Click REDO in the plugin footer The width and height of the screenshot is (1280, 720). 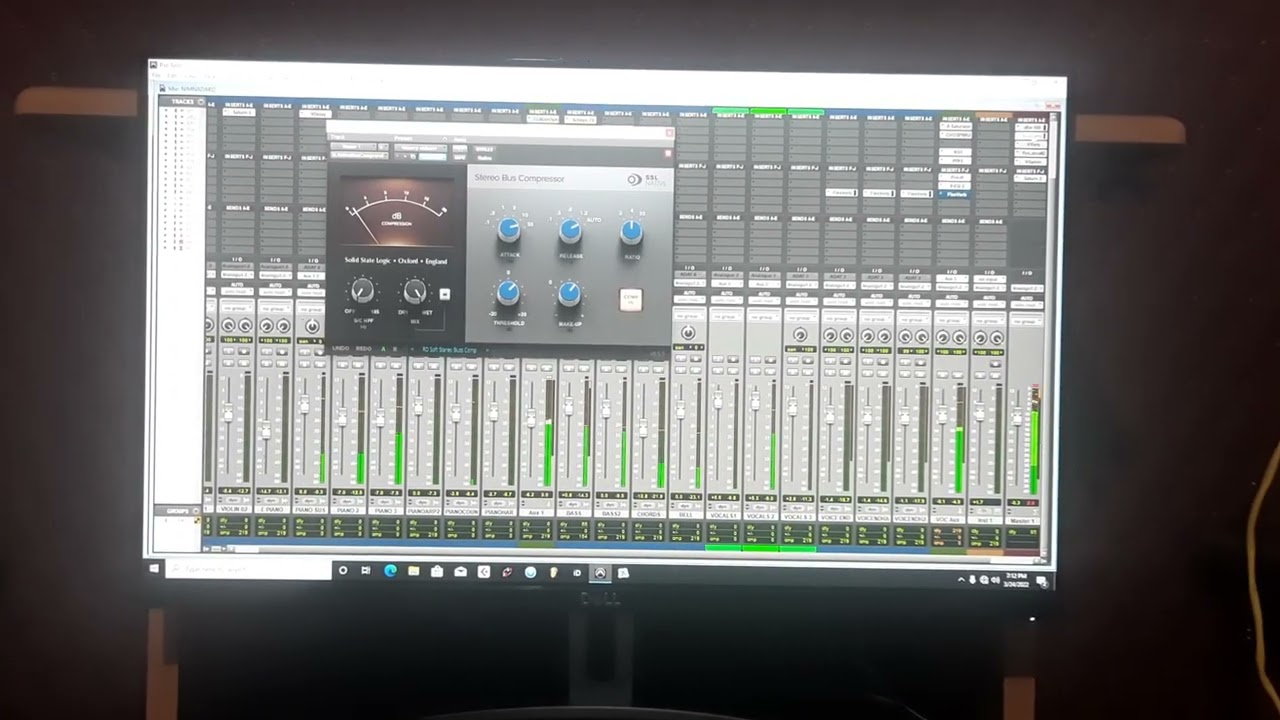(x=363, y=349)
